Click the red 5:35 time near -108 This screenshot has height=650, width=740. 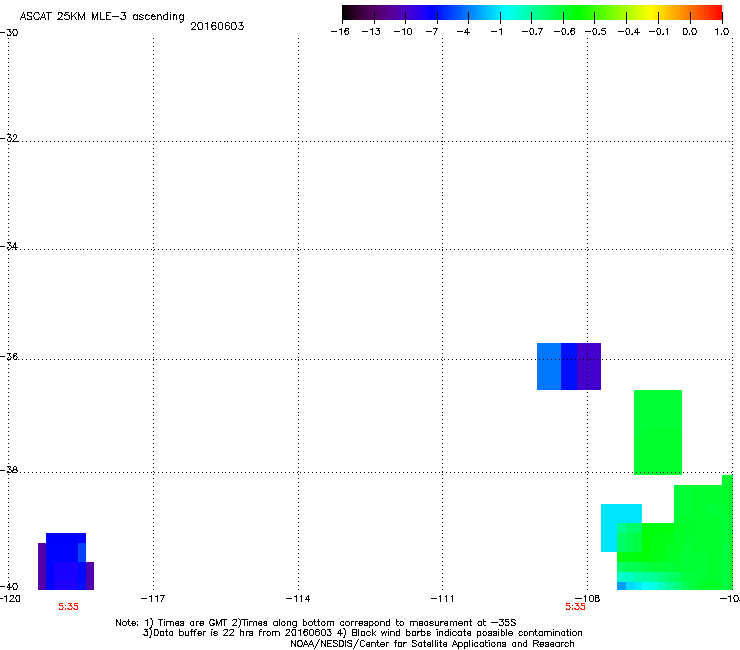click(575, 607)
